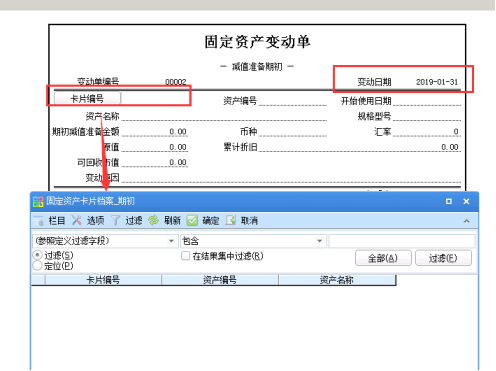Click the filter value input field
This screenshot has height=371, width=496.
pos(402,241)
